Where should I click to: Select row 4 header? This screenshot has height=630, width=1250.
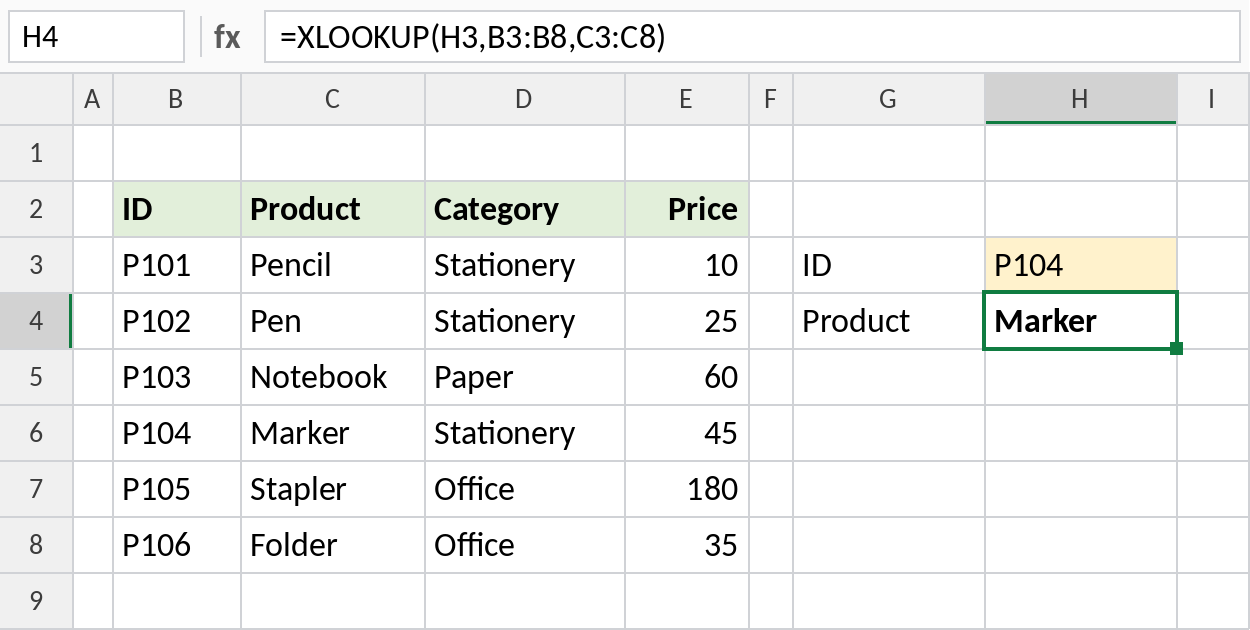click(37, 321)
